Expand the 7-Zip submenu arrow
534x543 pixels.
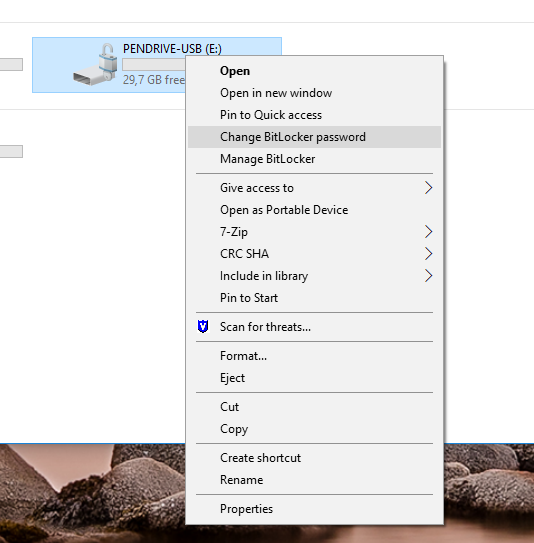pyautogui.click(x=429, y=232)
